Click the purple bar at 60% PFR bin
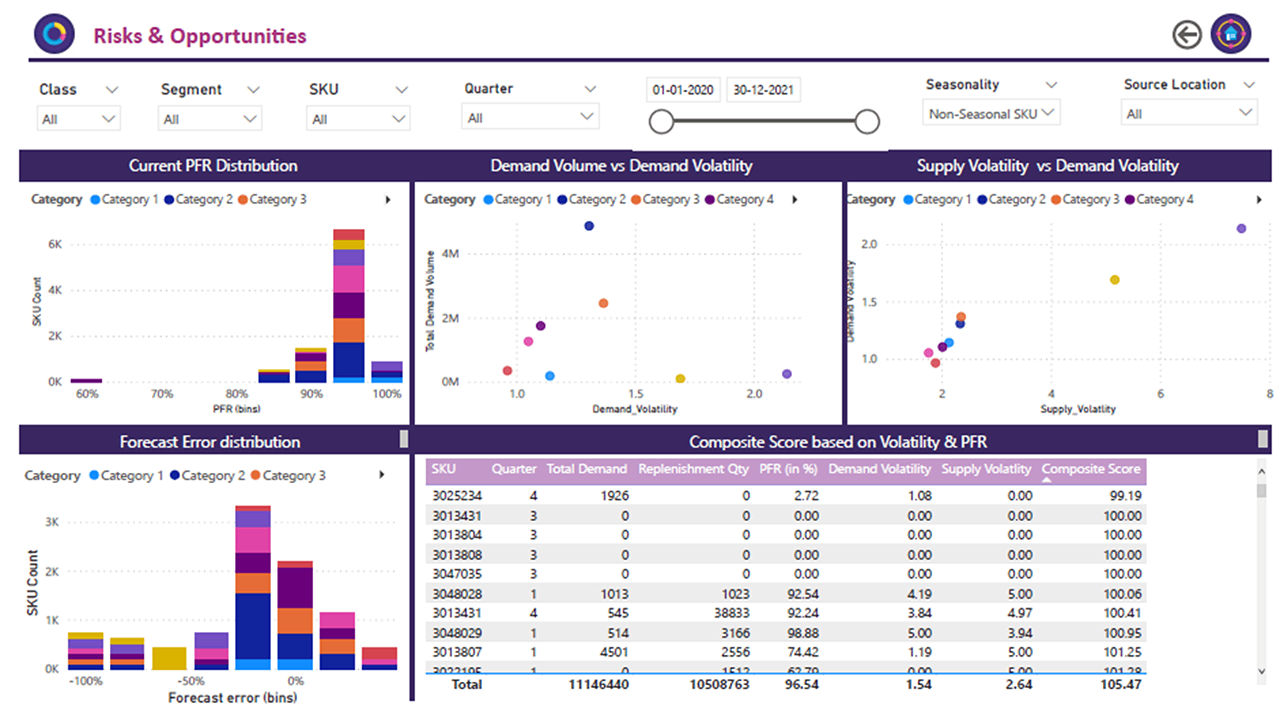The width and height of the screenshot is (1280, 720). pos(86,380)
